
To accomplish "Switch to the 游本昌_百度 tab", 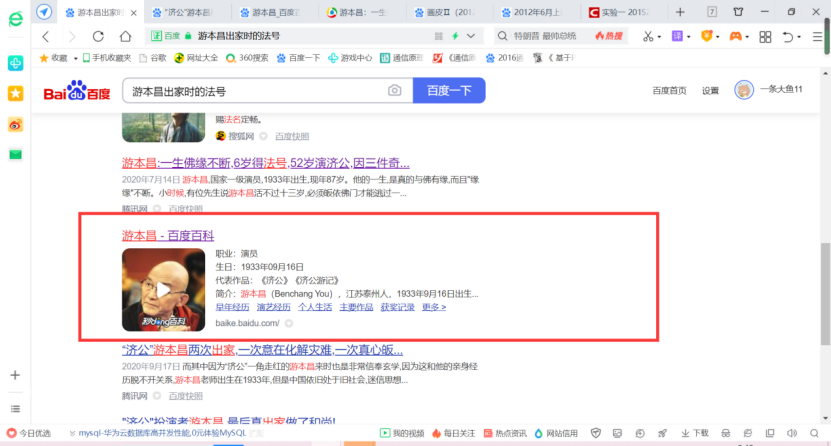I will pyautogui.click(x=273, y=12).
